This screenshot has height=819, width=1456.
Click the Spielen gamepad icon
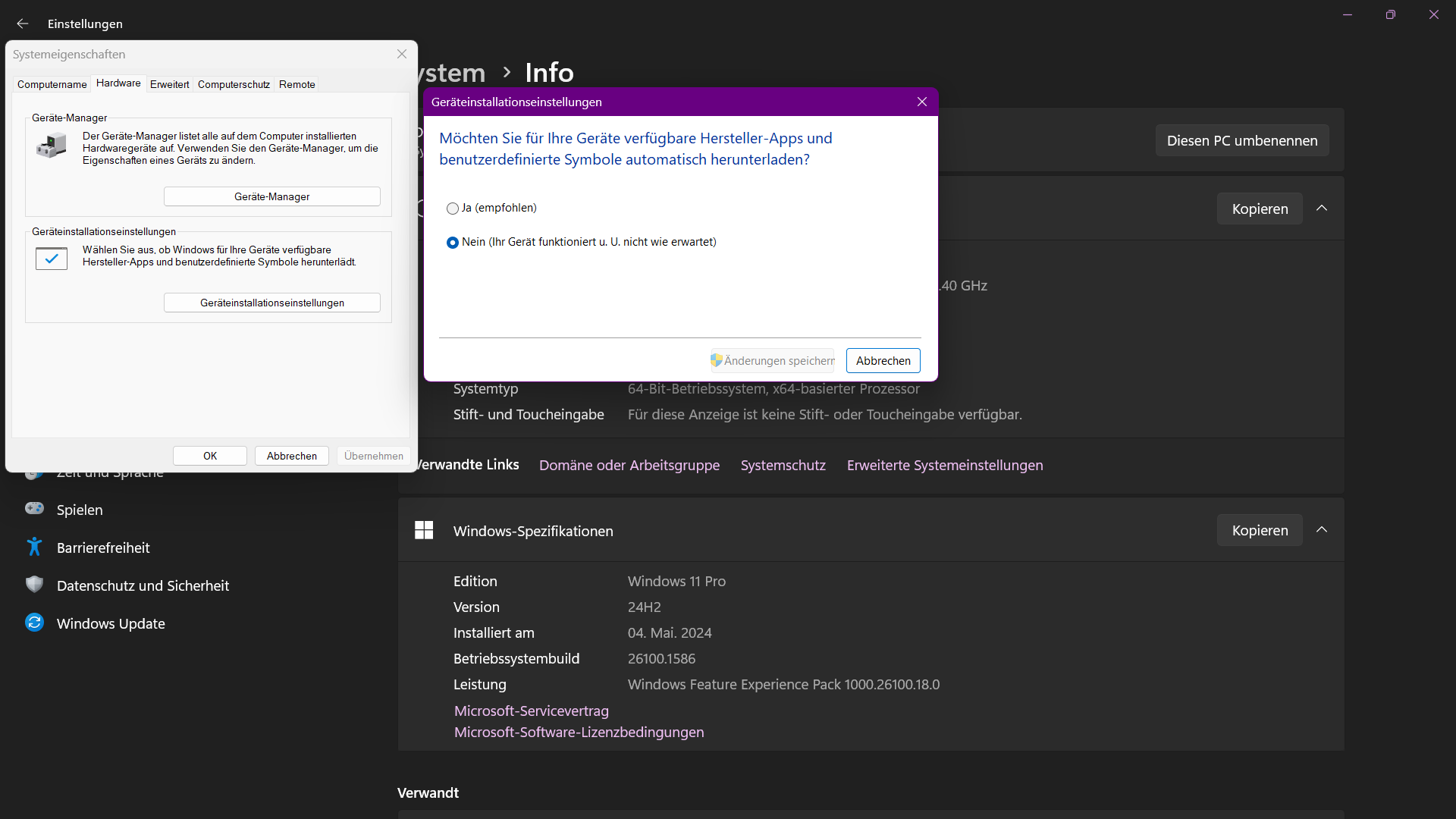pyautogui.click(x=34, y=509)
